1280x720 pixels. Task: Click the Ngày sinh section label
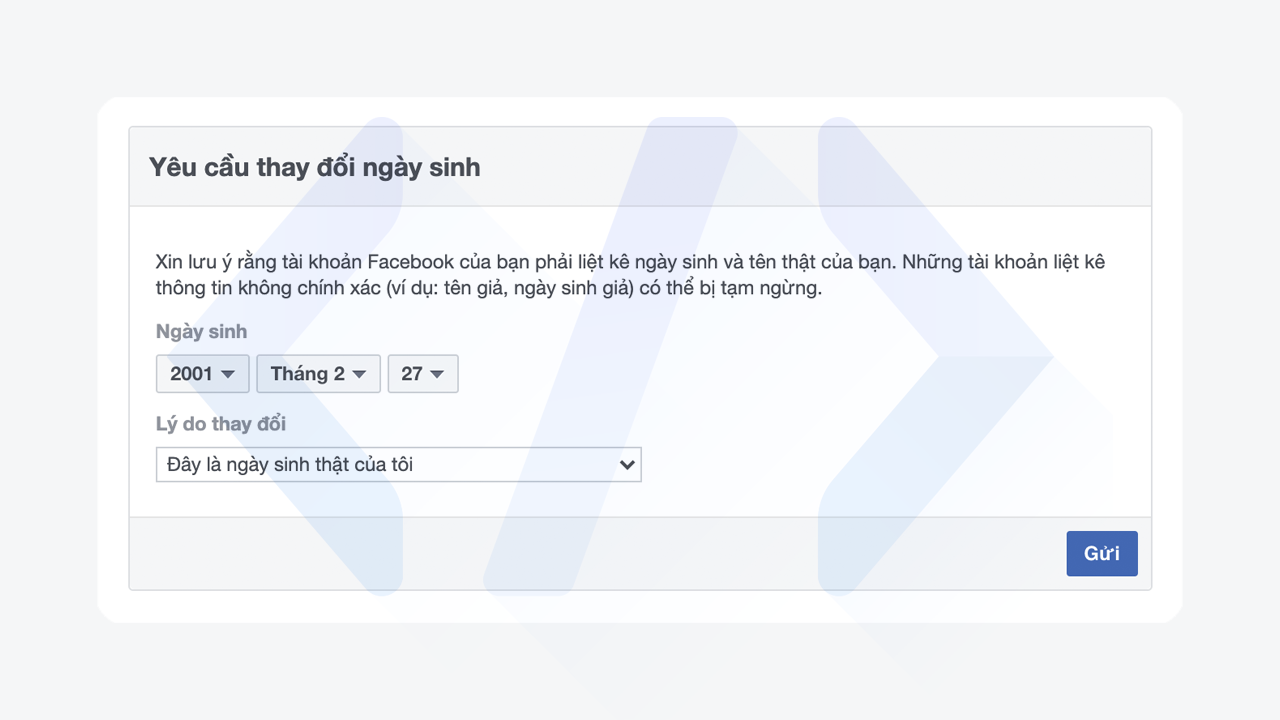click(200, 331)
